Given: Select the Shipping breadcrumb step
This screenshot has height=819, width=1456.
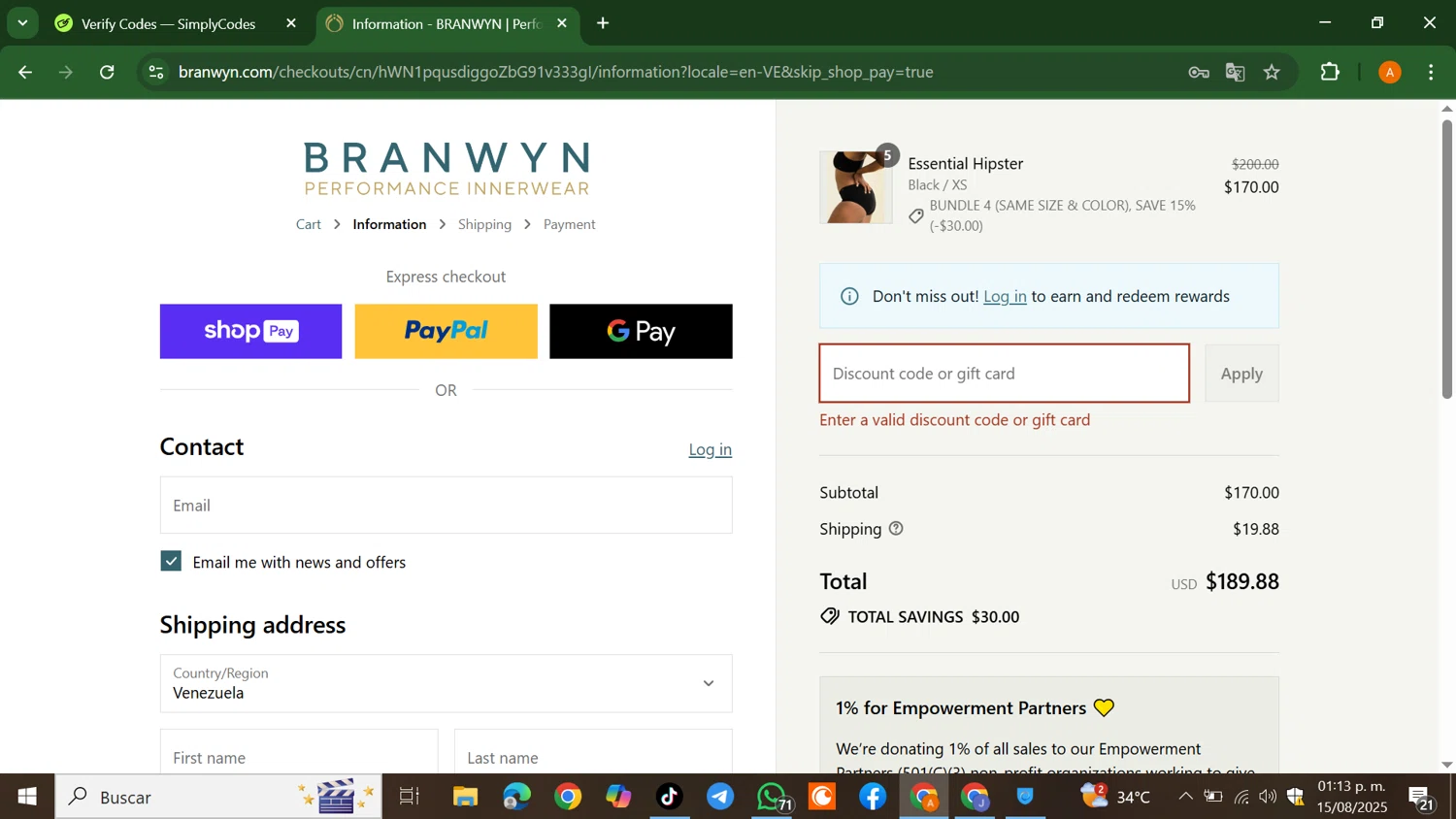Looking at the screenshot, I should click(484, 224).
